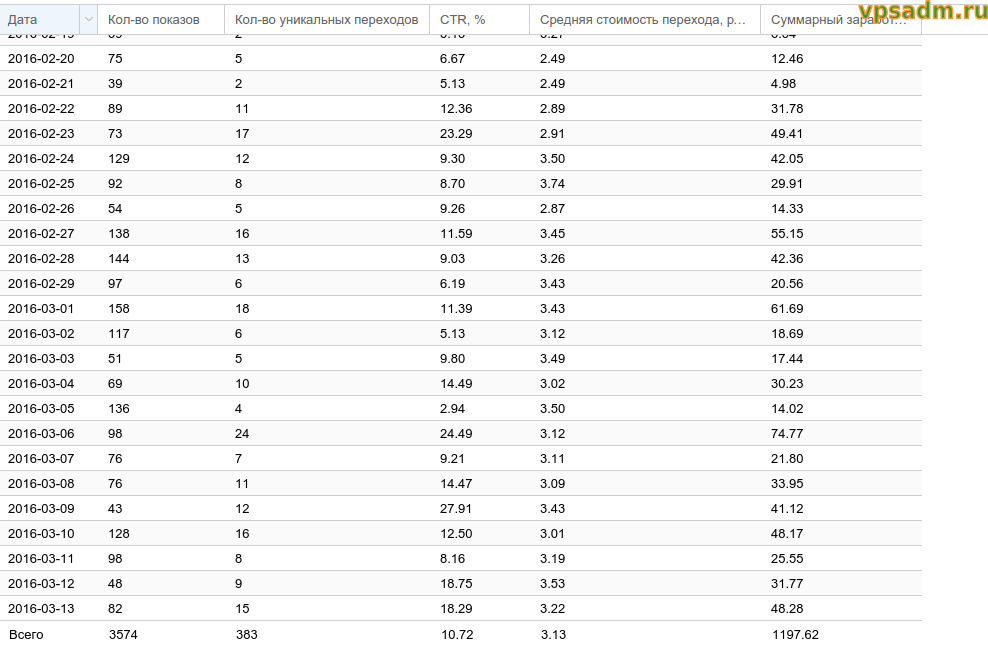Sort table by CTR, % header
This screenshot has height=646, width=988.
463,20
